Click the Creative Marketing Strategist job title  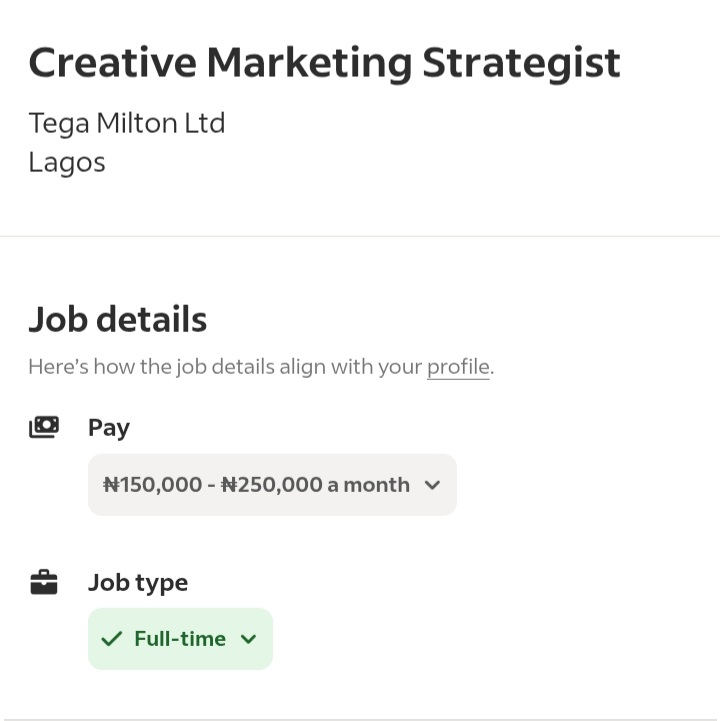pyautogui.click(x=324, y=64)
